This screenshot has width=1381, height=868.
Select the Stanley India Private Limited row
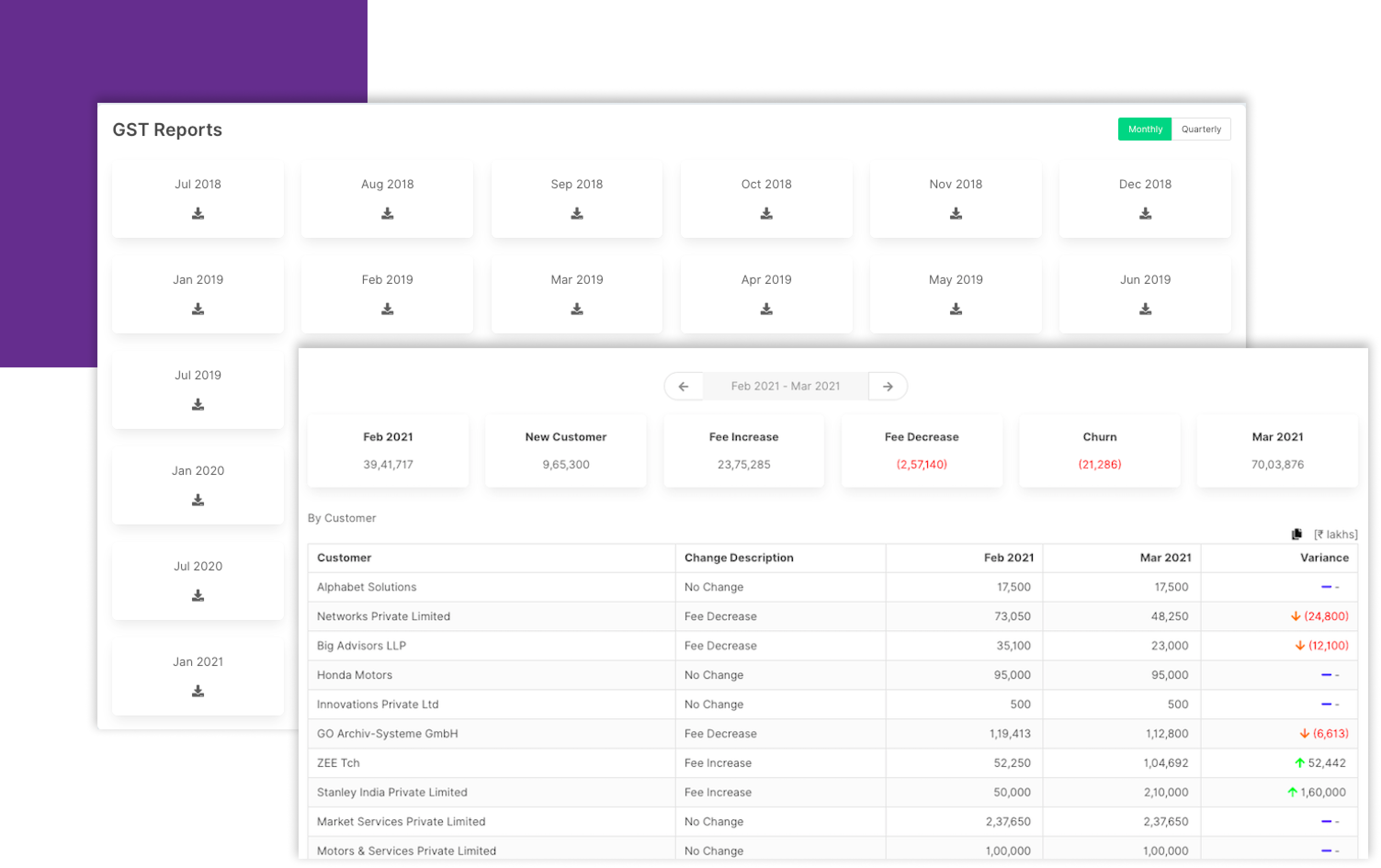(392, 792)
